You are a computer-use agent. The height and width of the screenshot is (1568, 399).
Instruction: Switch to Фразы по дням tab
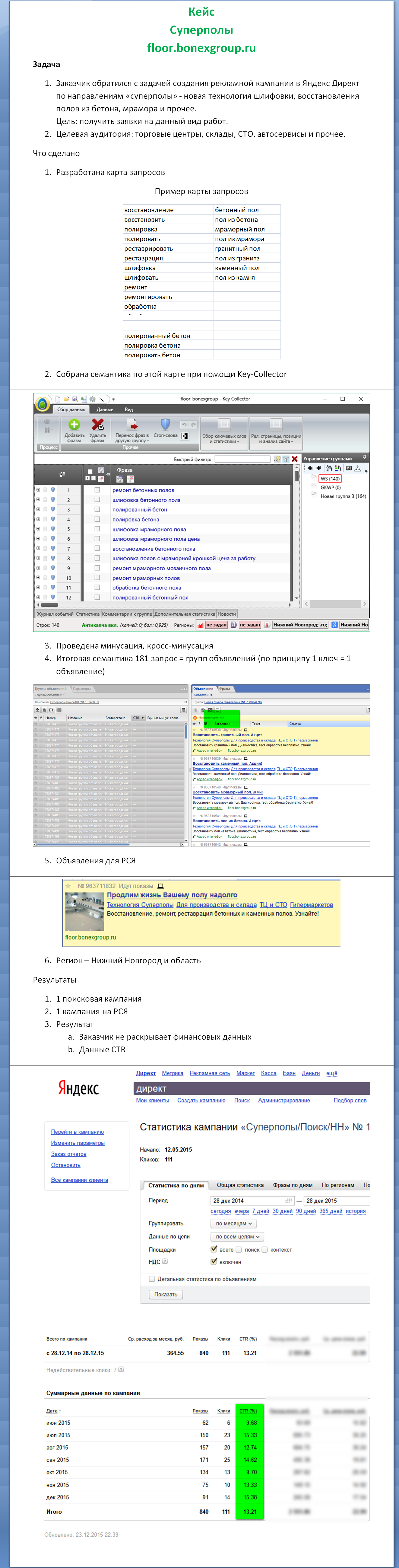(x=293, y=1185)
